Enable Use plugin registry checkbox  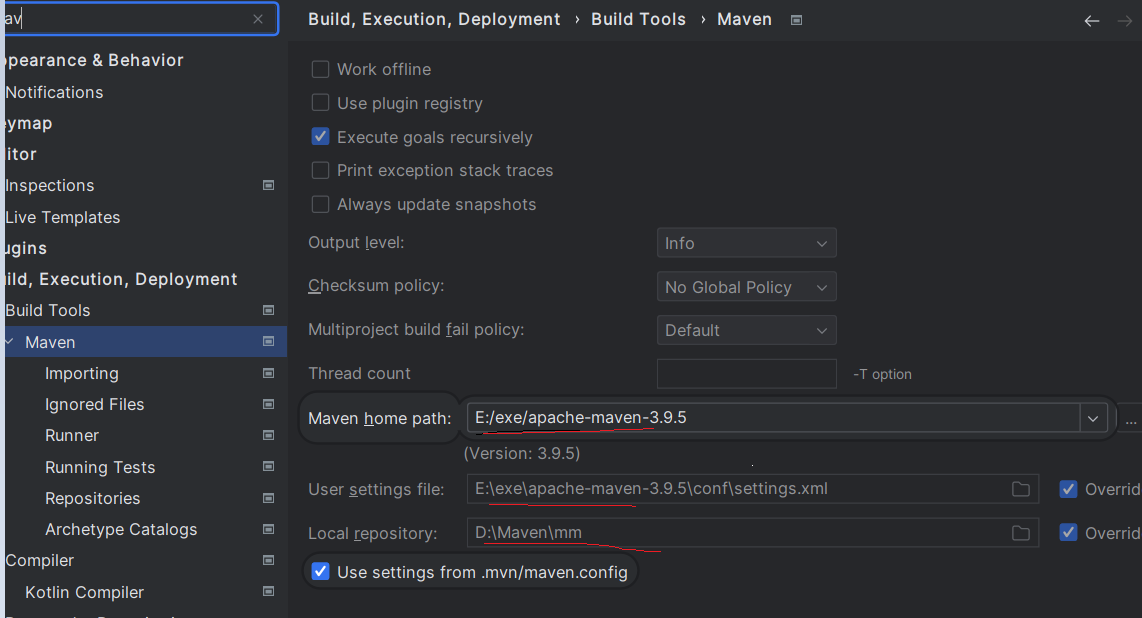pyautogui.click(x=320, y=103)
